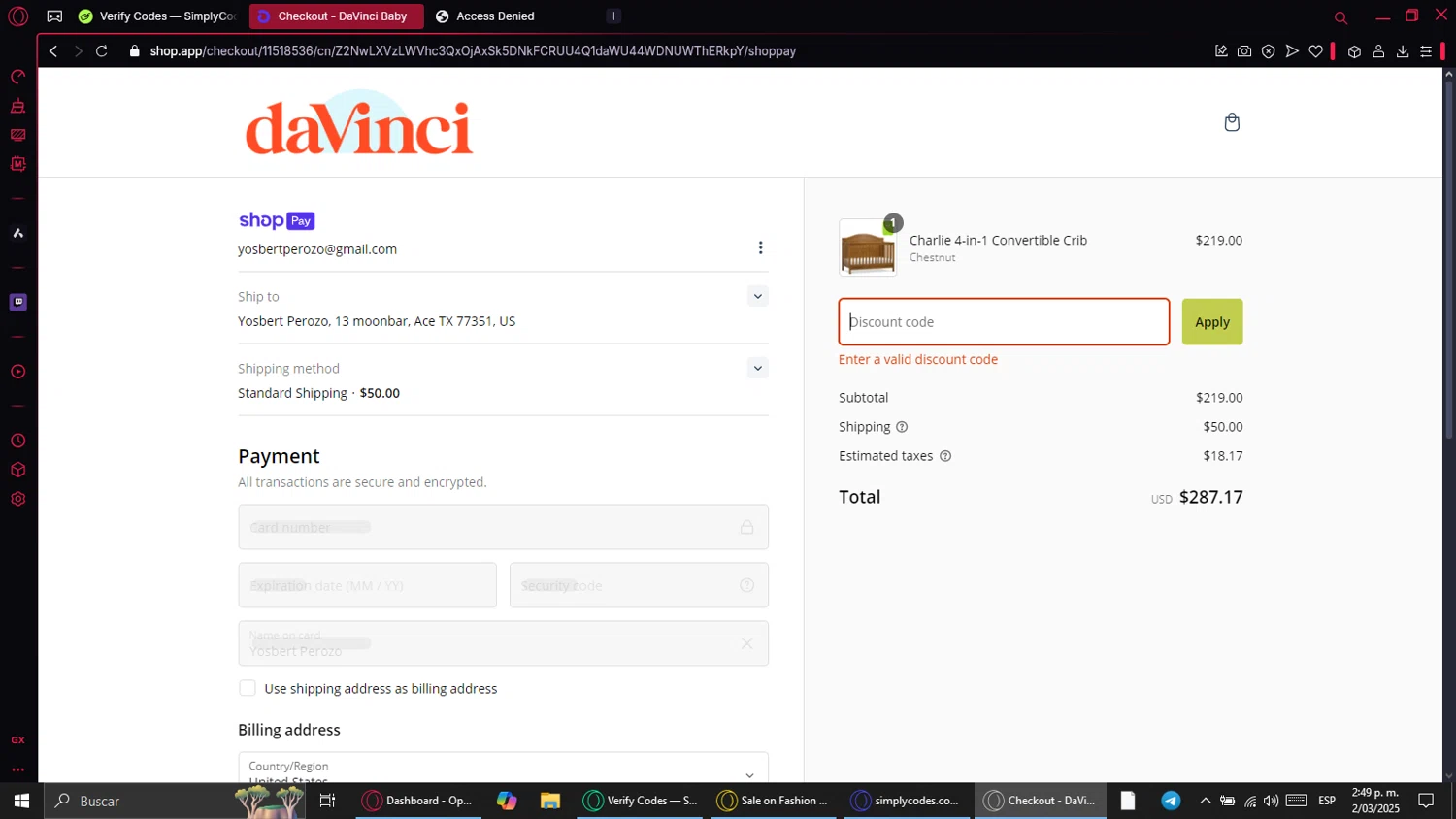Click the daVinci logo
The image size is (1456, 819).
click(x=359, y=123)
